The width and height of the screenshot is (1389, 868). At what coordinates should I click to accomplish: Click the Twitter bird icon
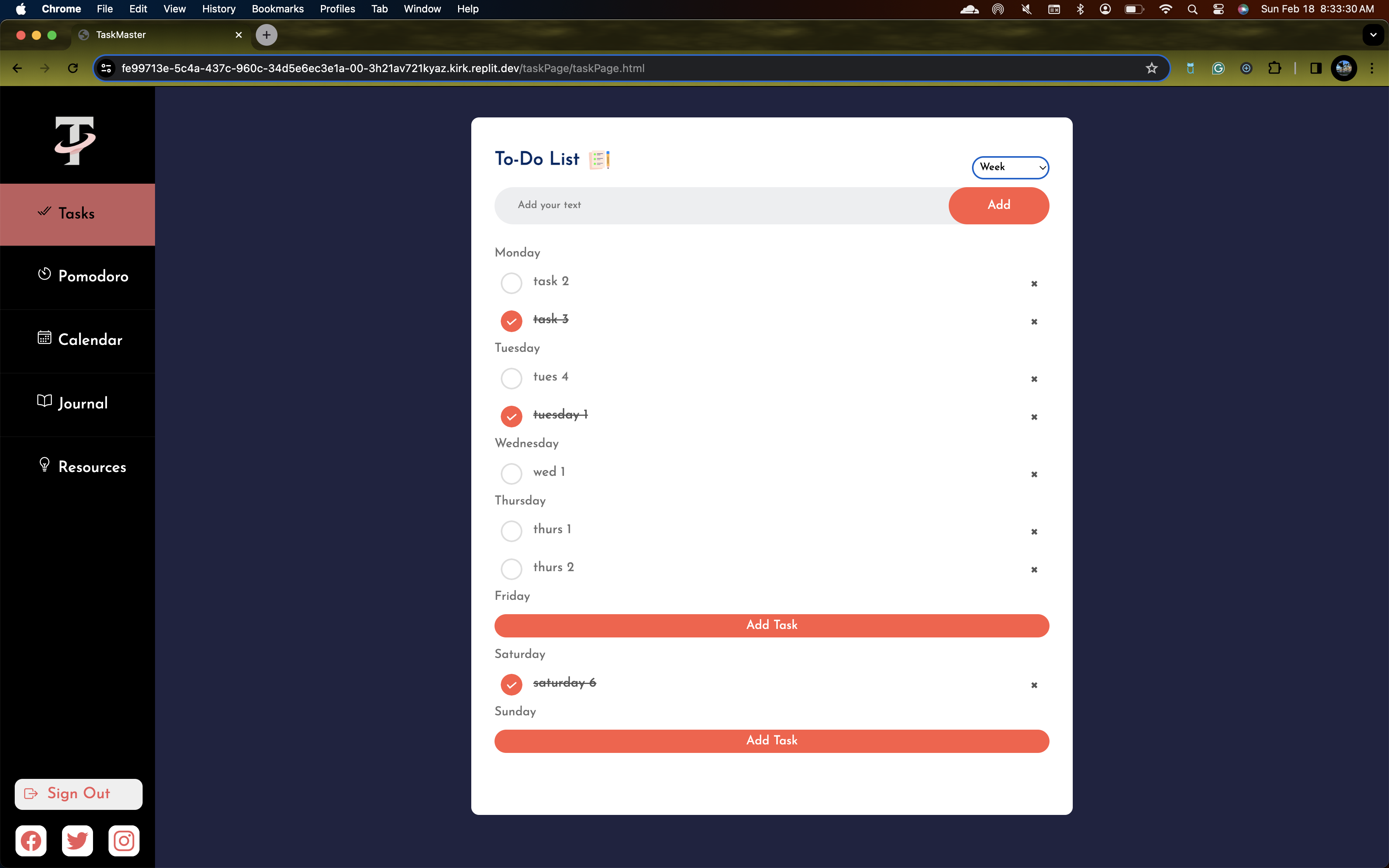[x=78, y=841]
